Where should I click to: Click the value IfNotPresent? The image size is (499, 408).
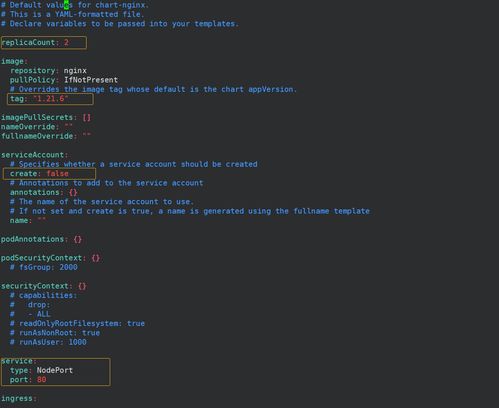click(x=91, y=80)
